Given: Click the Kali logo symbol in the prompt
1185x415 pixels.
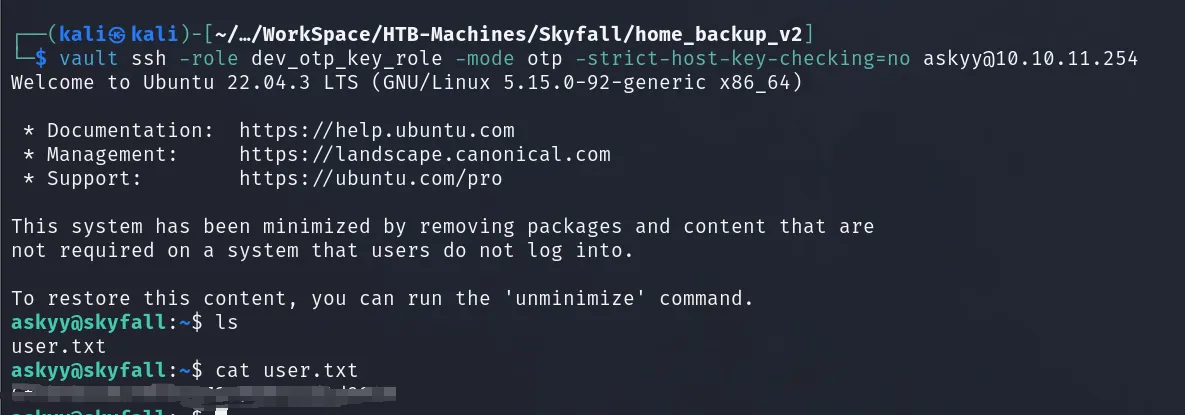Looking at the screenshot, I should (118, 33).
